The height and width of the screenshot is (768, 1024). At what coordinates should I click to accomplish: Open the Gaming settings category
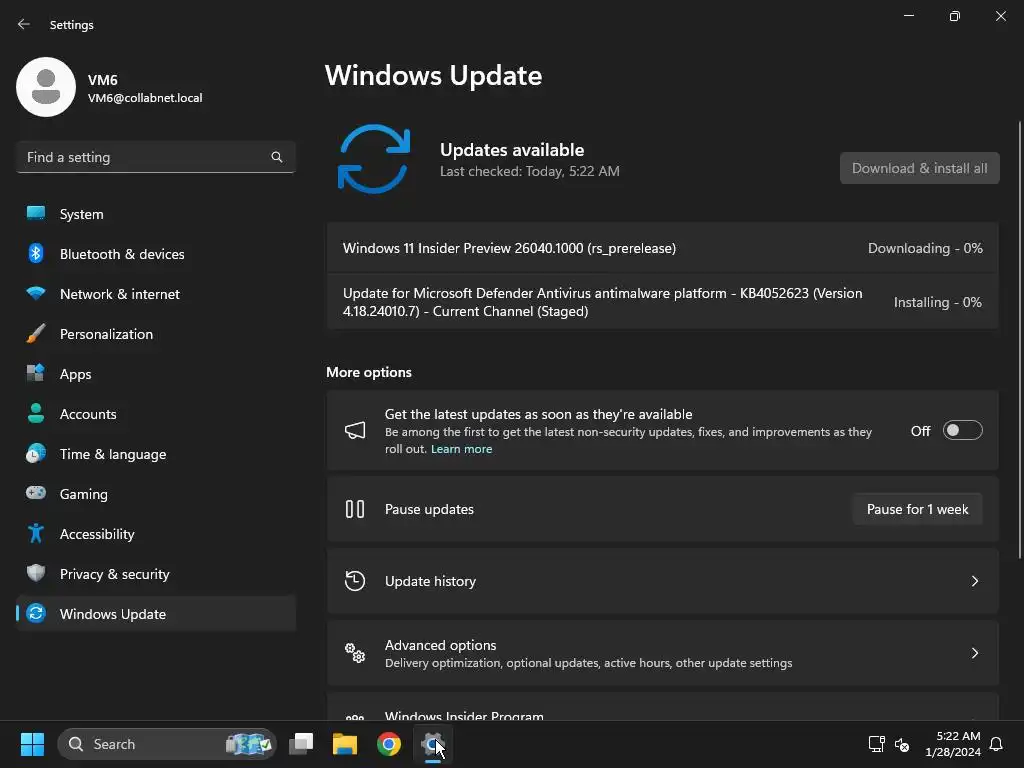pyautogui.click(x=156, y=493)
